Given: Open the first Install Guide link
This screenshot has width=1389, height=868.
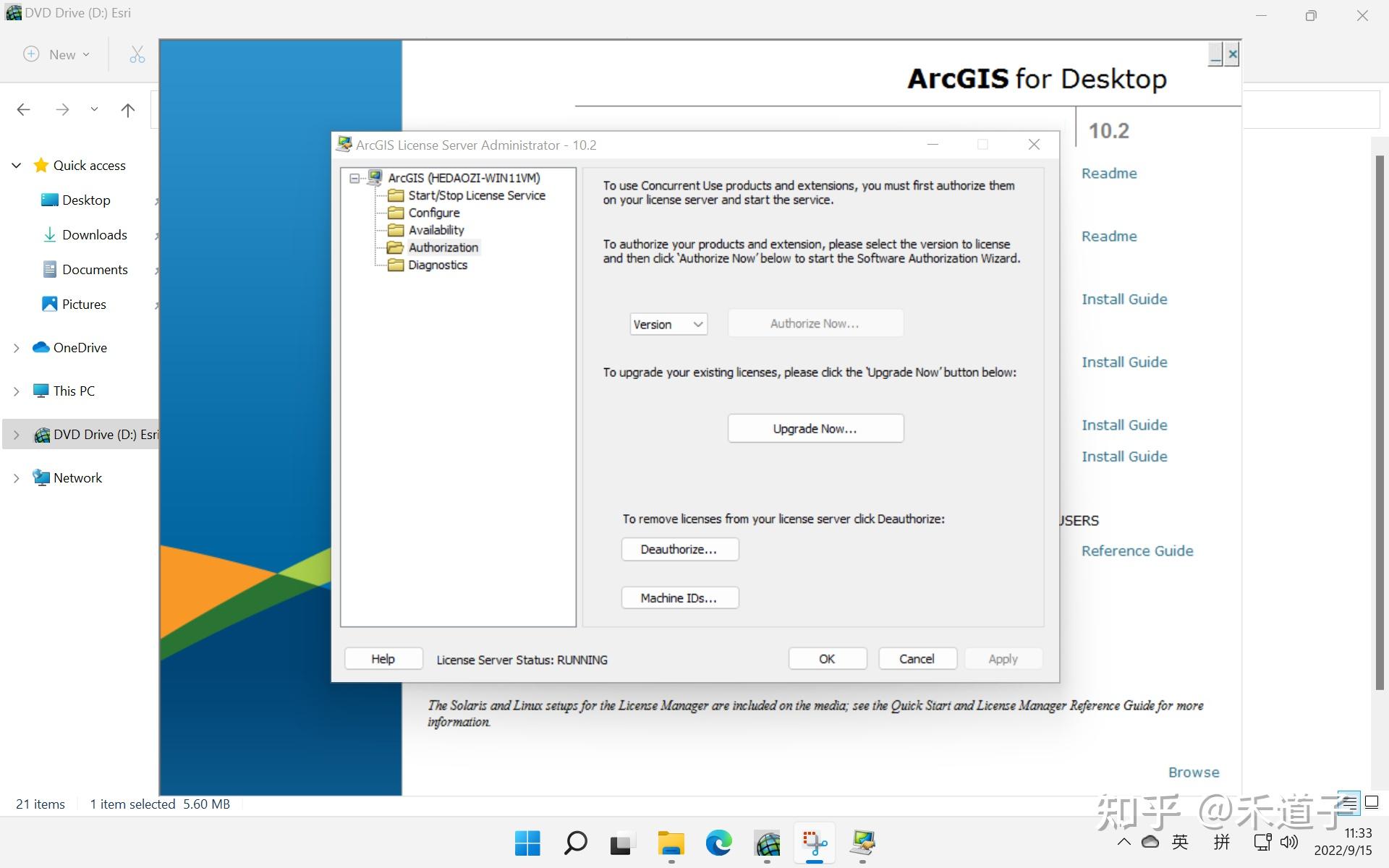Looking at the screenshot, I should pos(1124,299).
